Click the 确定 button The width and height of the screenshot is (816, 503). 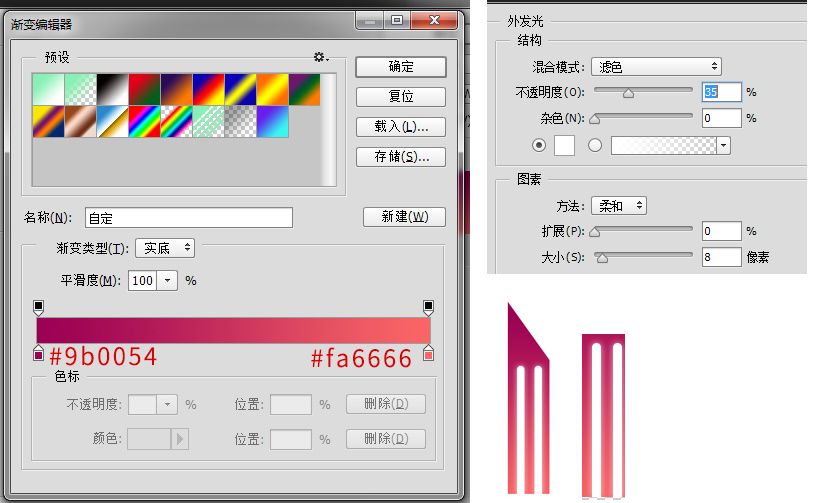pyautogui.click(x=401, y=67)
